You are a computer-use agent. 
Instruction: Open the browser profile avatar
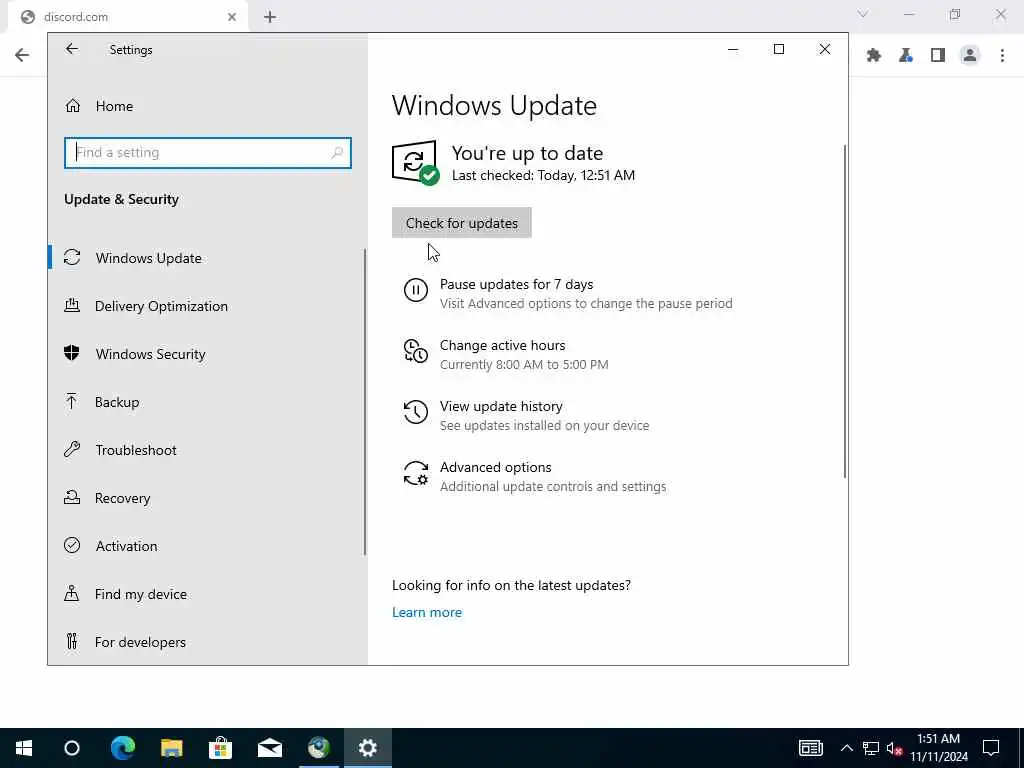pyautogui.click(x=970, y=56)
